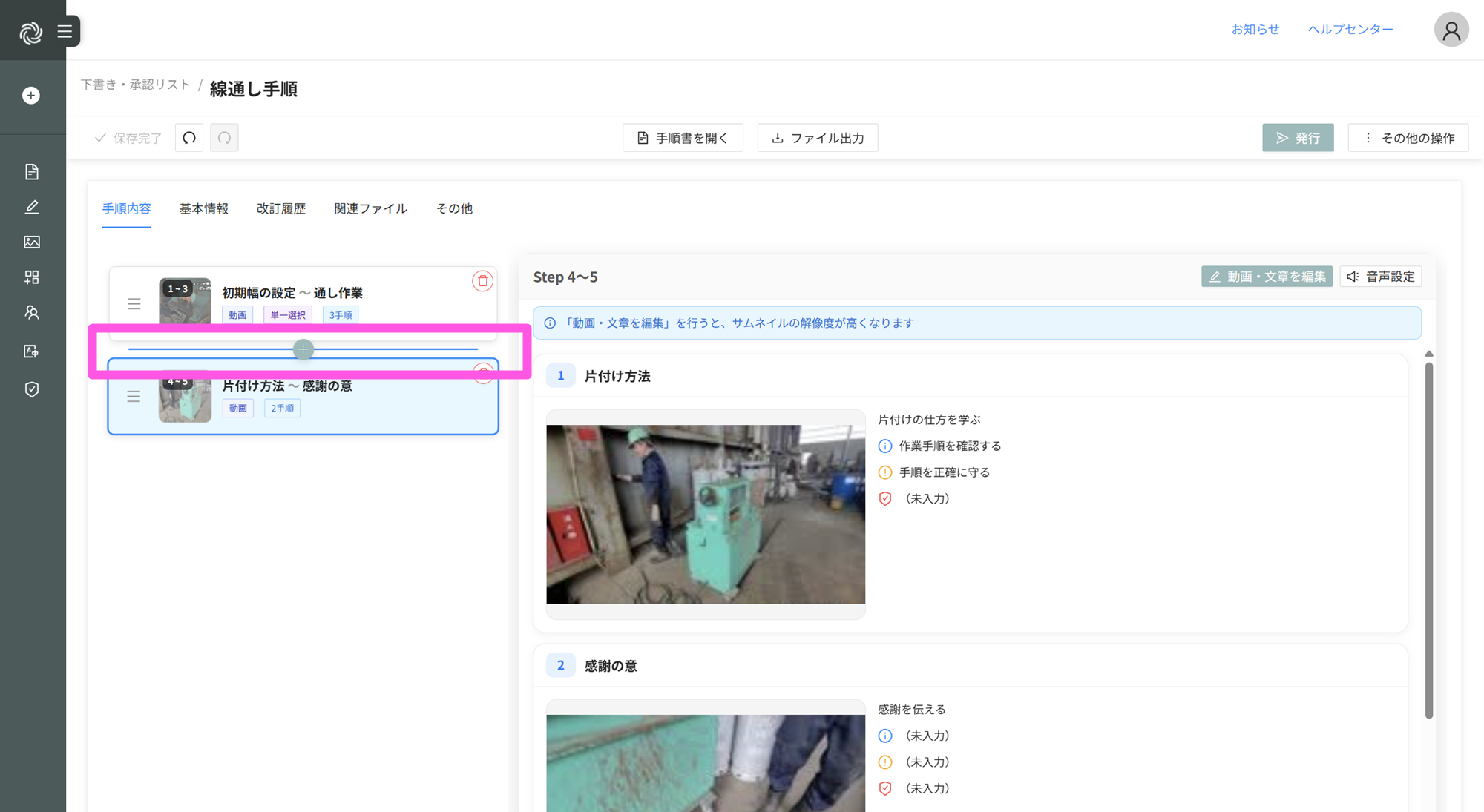Open ヘルプセンター link
Viewport: 1484px width, 812px height.
coord(1350,29)
